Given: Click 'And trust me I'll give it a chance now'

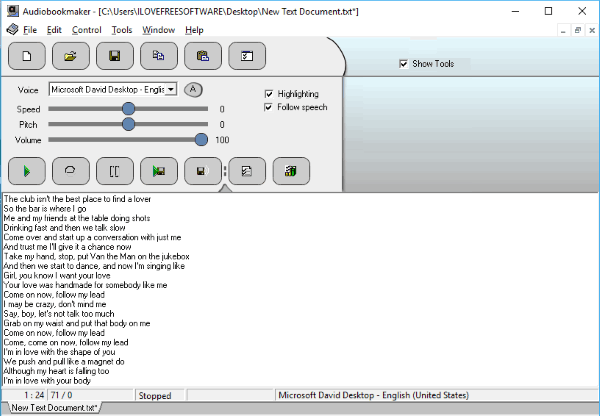Looking at the screenshot, I should click(67, 247).
